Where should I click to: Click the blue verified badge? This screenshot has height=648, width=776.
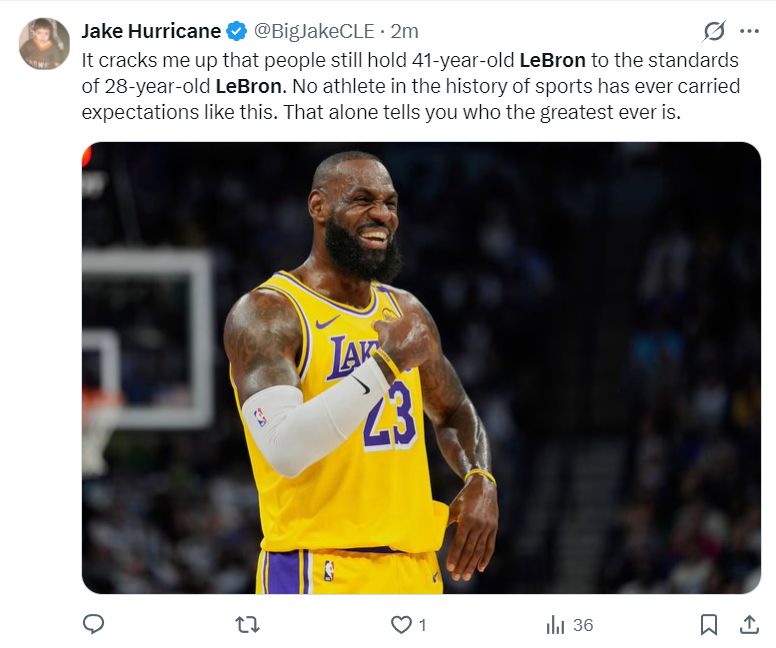(236, 31)
